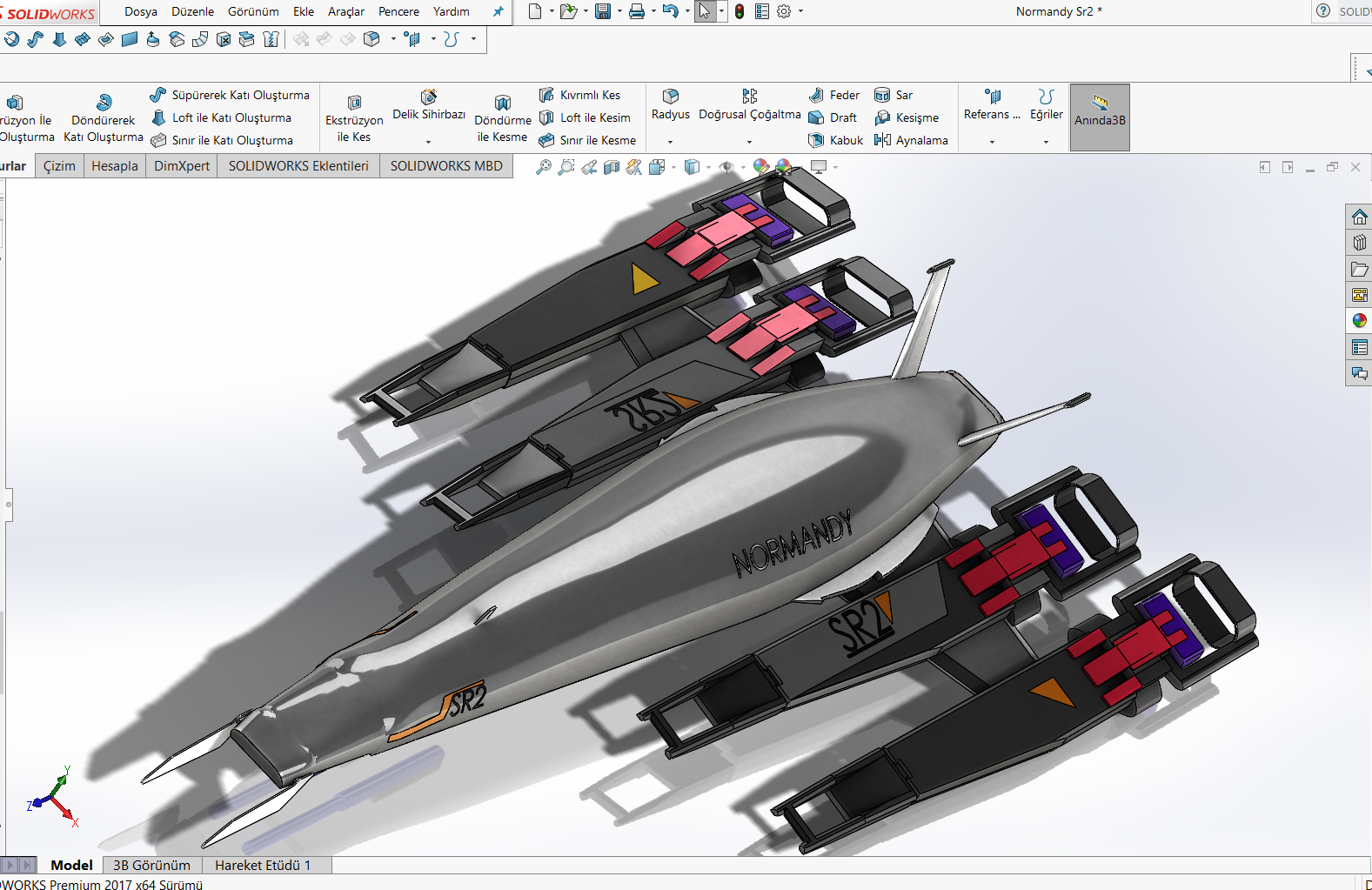Expand the Eğriler dropdown arrow

click(x=1046, y=142)
